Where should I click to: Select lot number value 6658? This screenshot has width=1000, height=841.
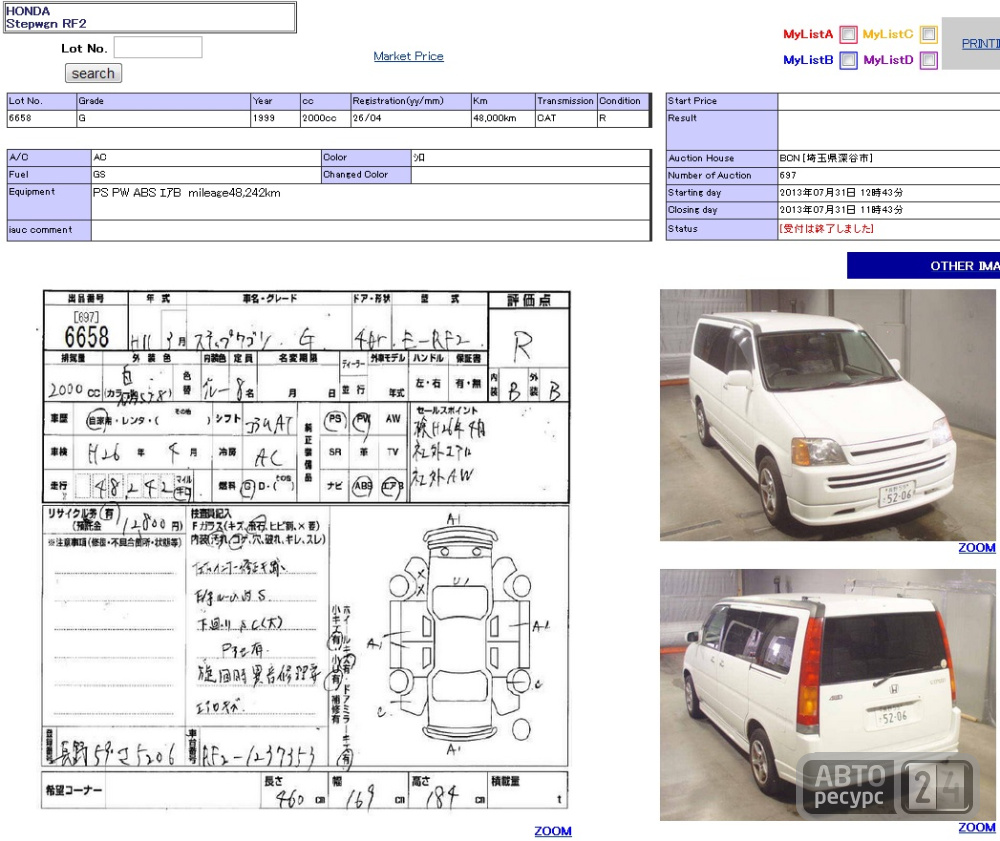pyautogui.click(x=20, y=118)
